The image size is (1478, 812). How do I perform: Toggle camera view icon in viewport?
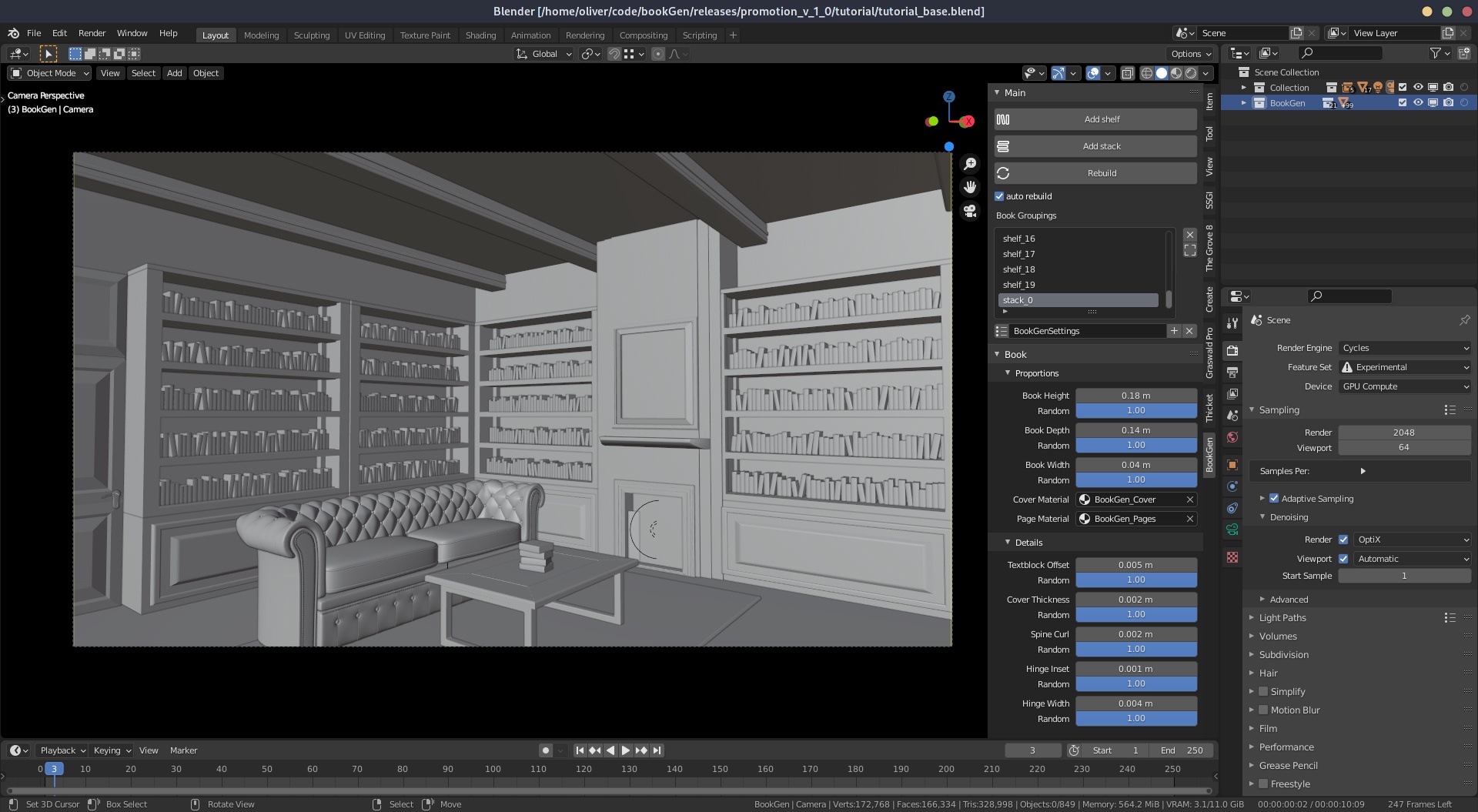click(970, 210)
